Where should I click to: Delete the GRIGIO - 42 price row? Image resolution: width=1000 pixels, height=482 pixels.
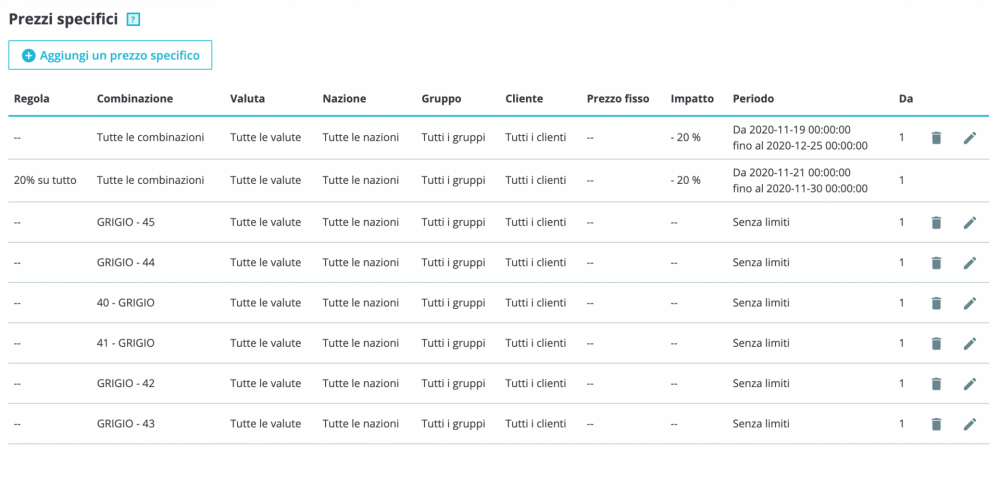click(936, 384)
